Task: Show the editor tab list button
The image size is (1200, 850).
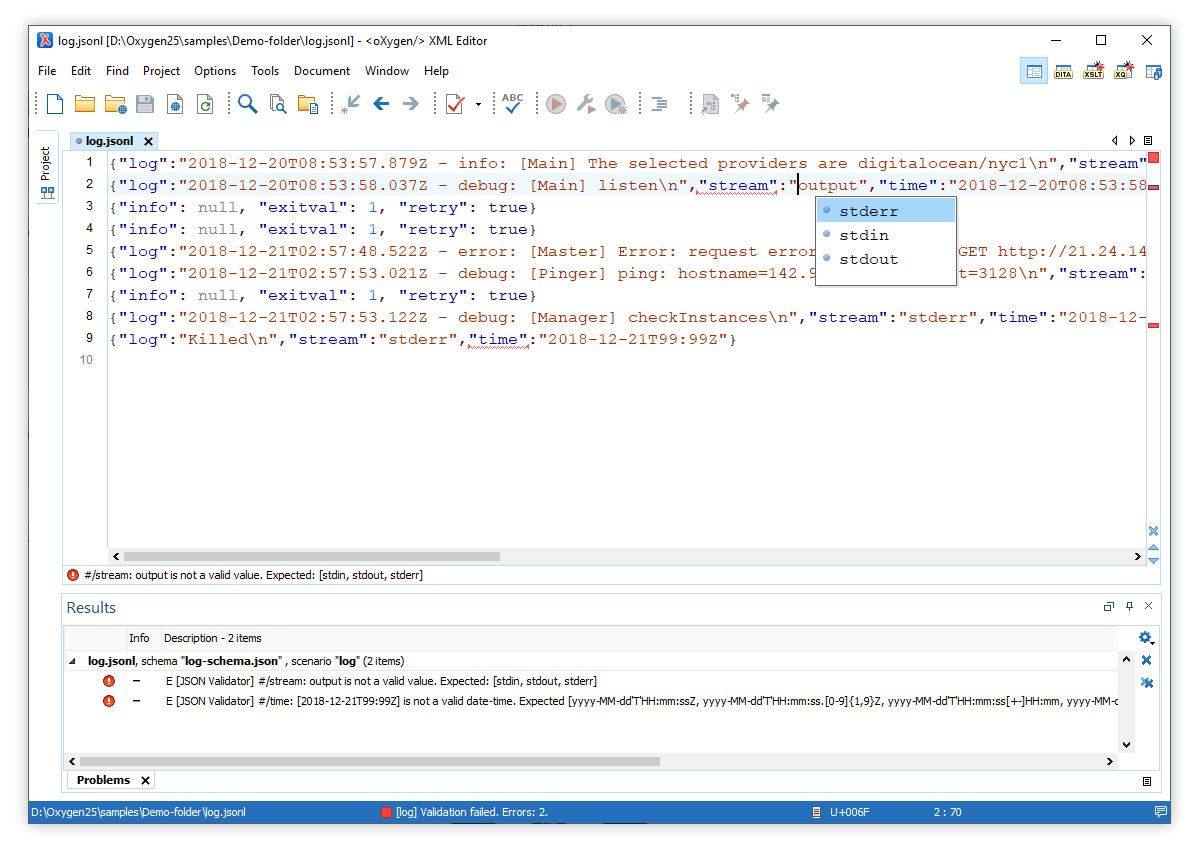Action: pyautogui.click(x=1148, y=141)
